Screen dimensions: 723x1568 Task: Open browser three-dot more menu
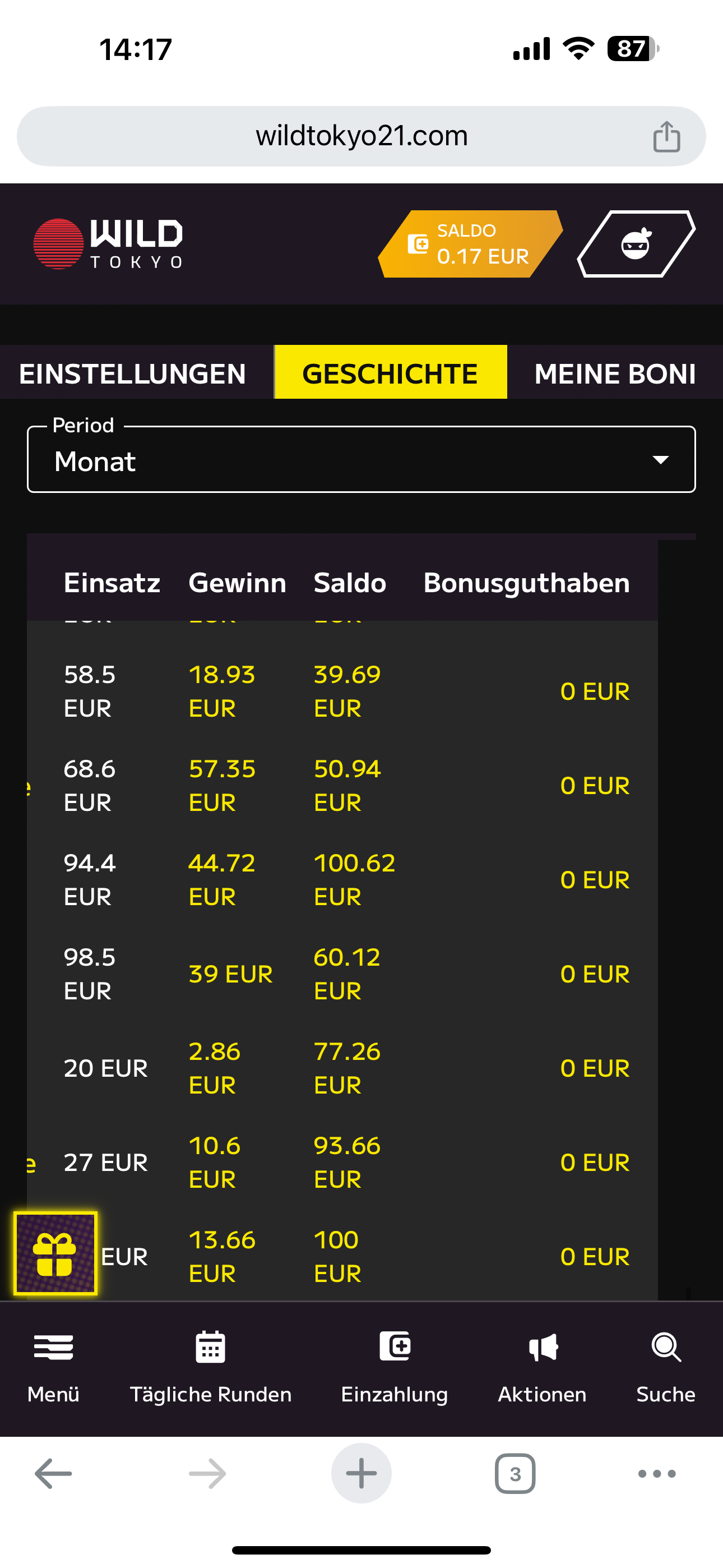pos(657,1474)
